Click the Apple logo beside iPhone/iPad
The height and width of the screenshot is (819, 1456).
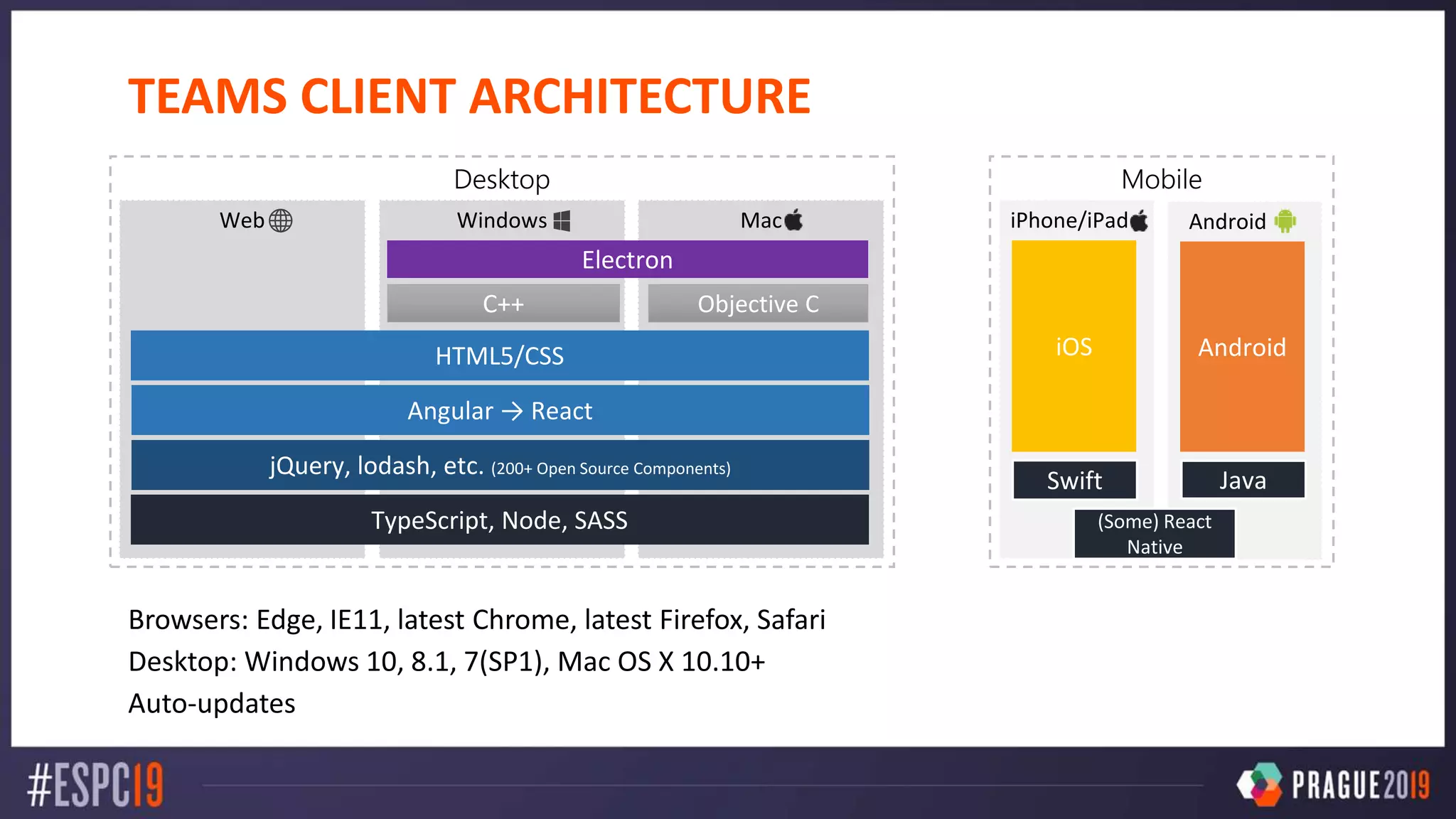point(1139,220)
